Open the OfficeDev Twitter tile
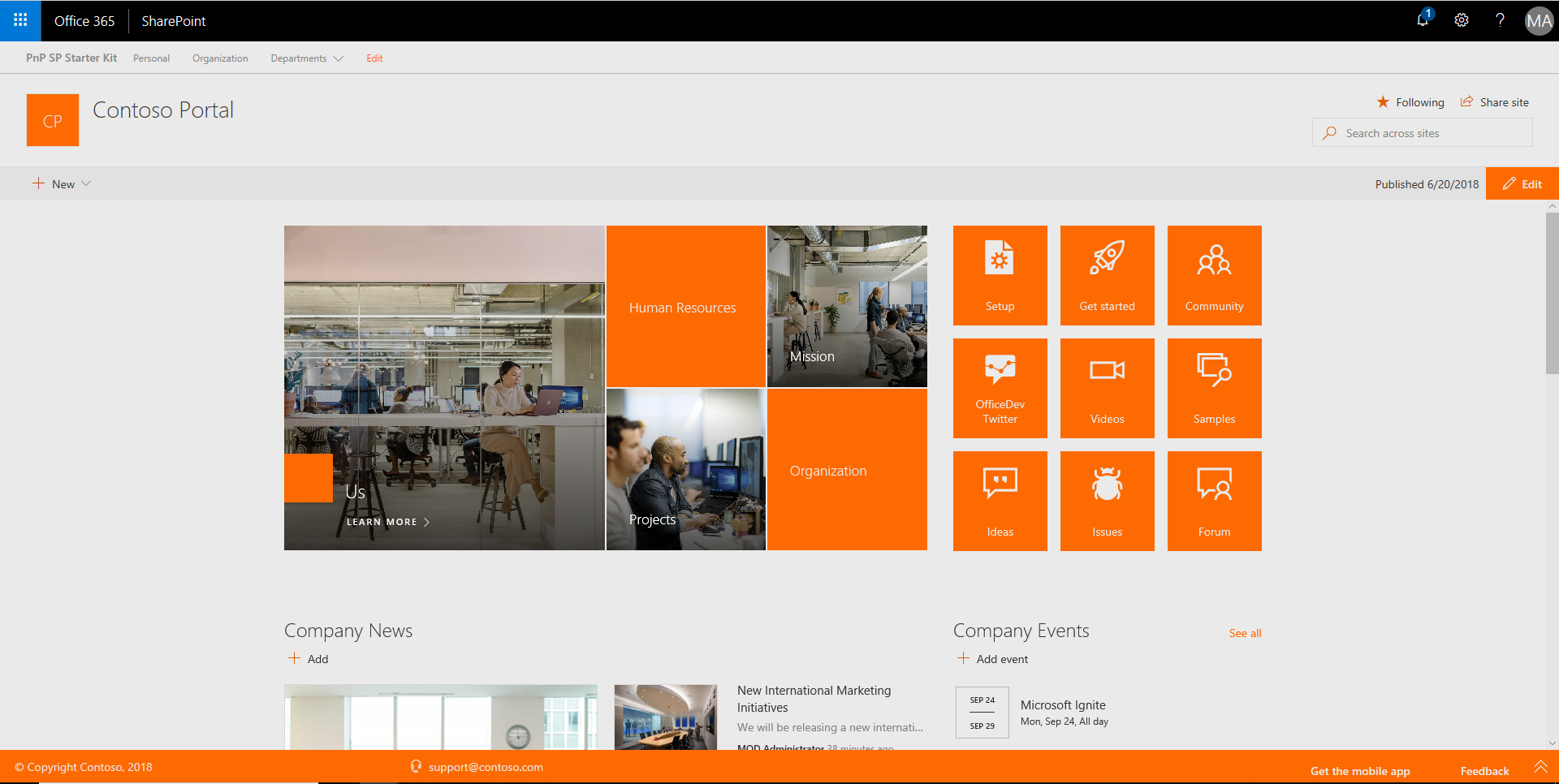 1000,388
